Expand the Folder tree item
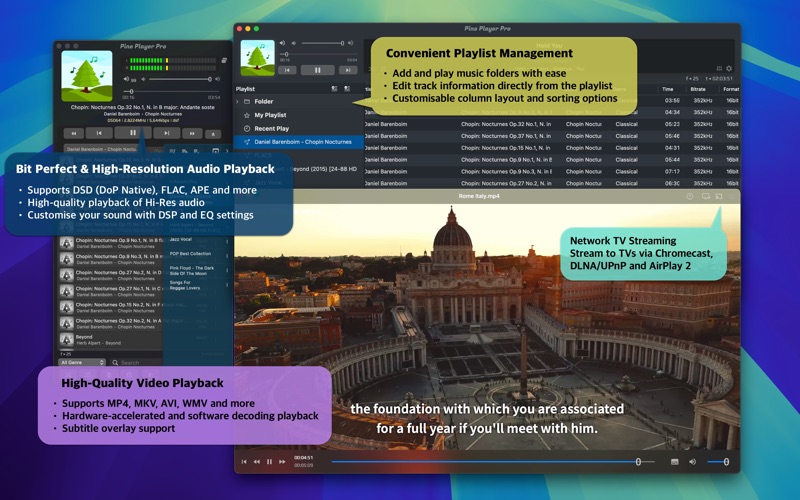 pos(237,102)
